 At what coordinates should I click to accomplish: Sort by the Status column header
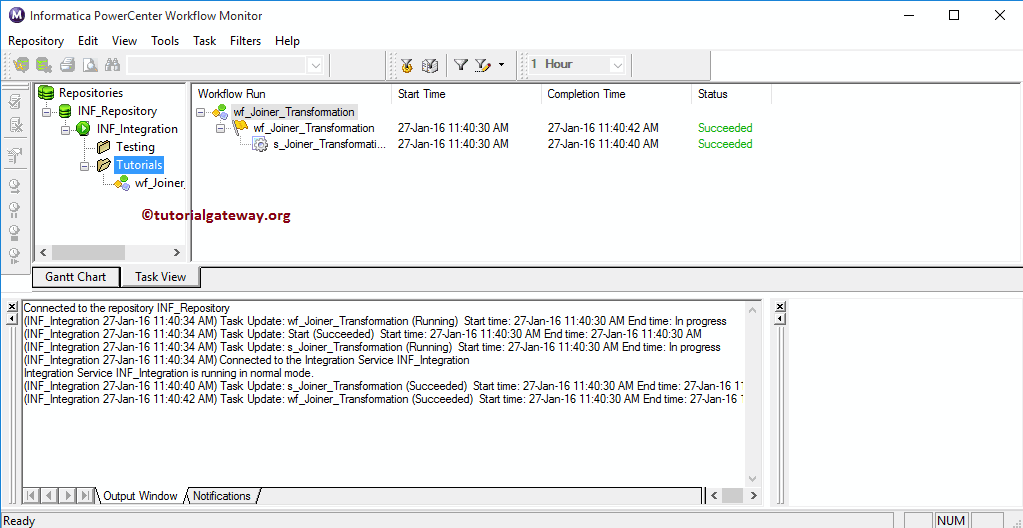click(731, 94)
